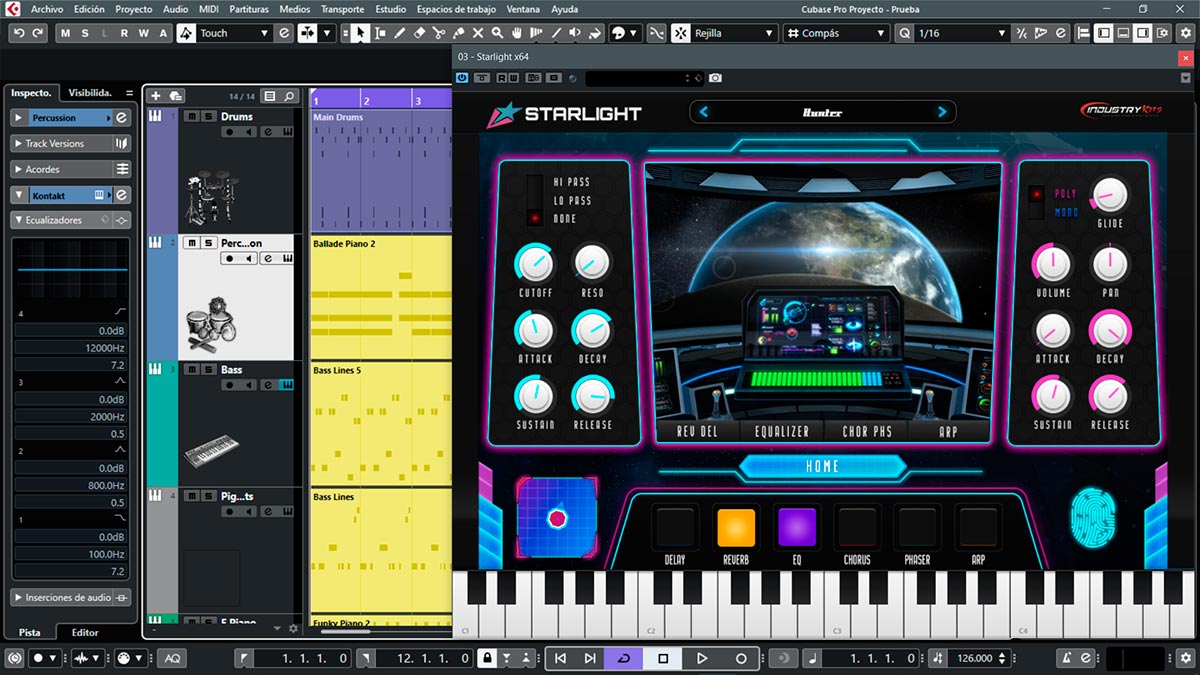This screenshot has height=675, width=1200.
Task: Select the Glue tool
Action: click(458, 33)
